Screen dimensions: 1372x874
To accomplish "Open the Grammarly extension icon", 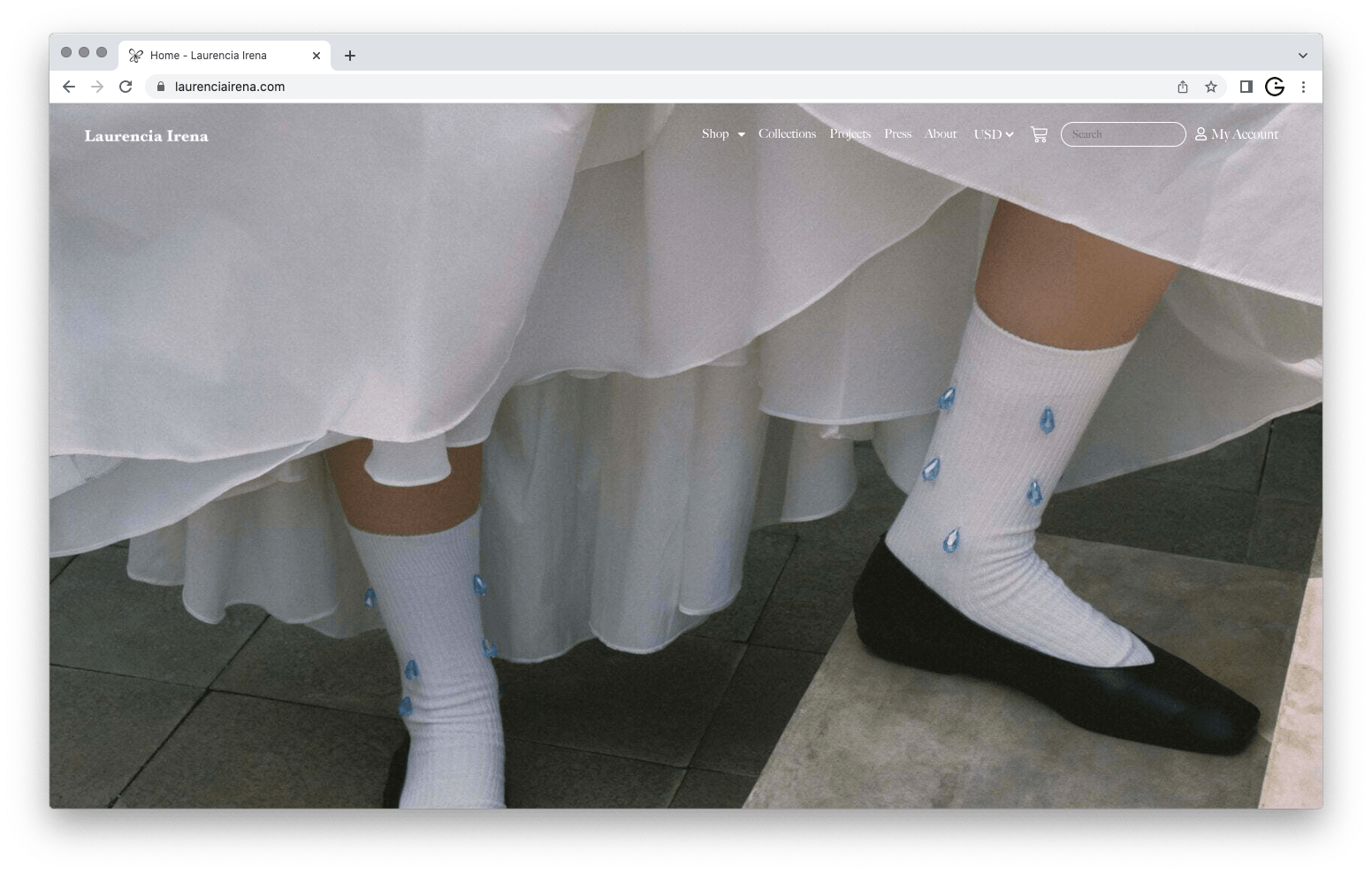I will (1274, 87).
